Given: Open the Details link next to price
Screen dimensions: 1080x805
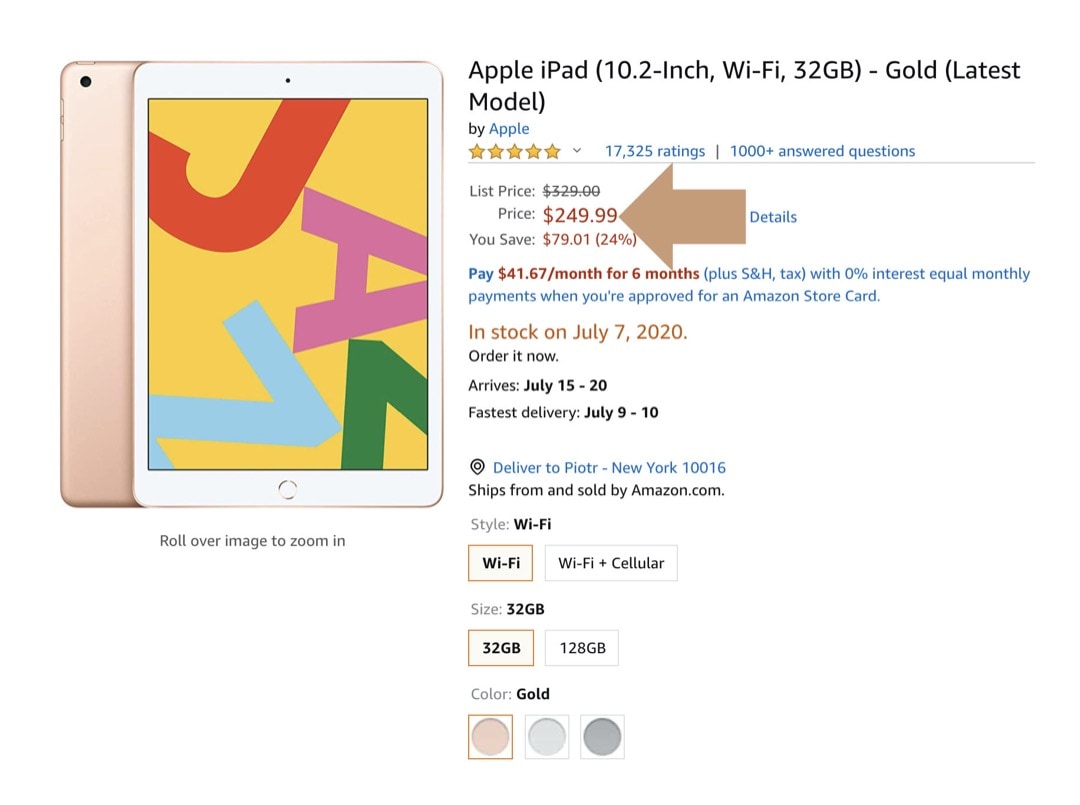Looking at the screenshot, I should coord(773,217).
